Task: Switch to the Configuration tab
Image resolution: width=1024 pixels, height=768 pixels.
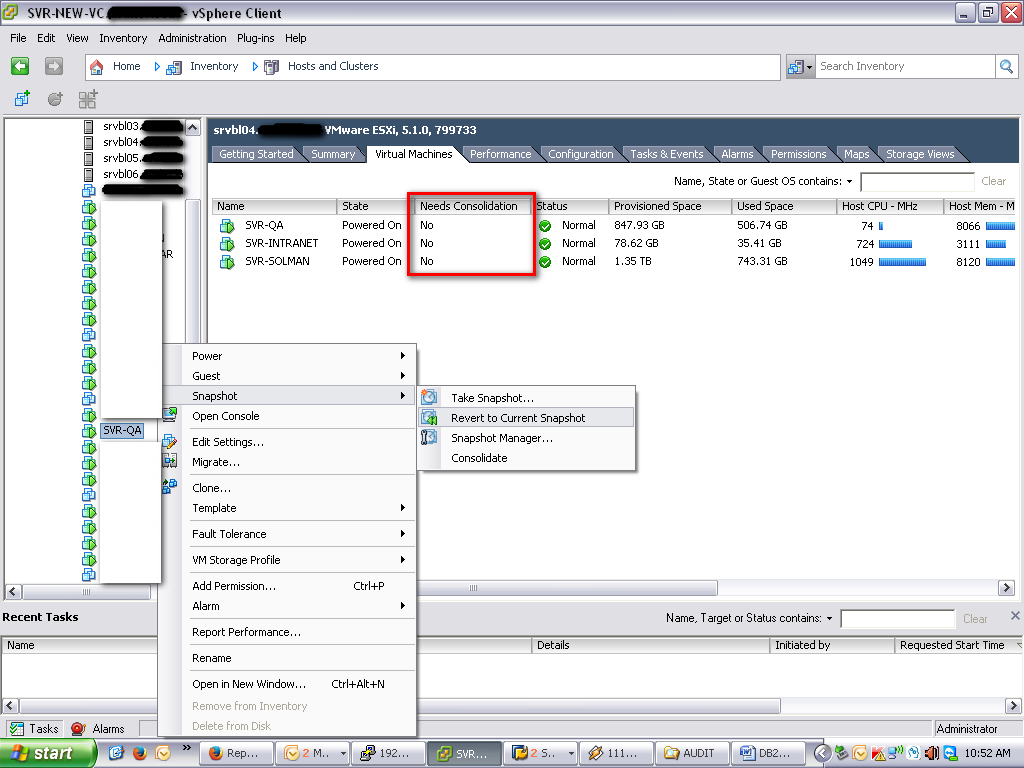Action: point(581,154)
